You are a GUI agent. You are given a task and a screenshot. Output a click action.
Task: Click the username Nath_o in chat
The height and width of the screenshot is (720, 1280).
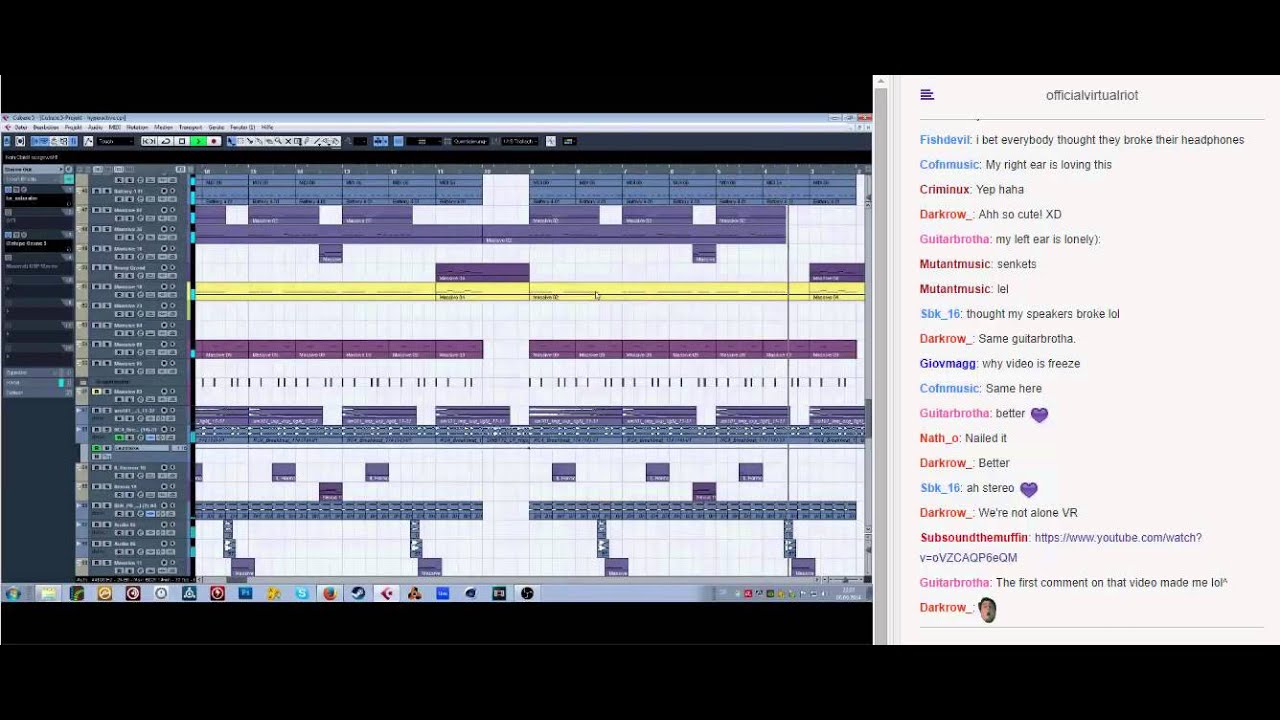939,438
